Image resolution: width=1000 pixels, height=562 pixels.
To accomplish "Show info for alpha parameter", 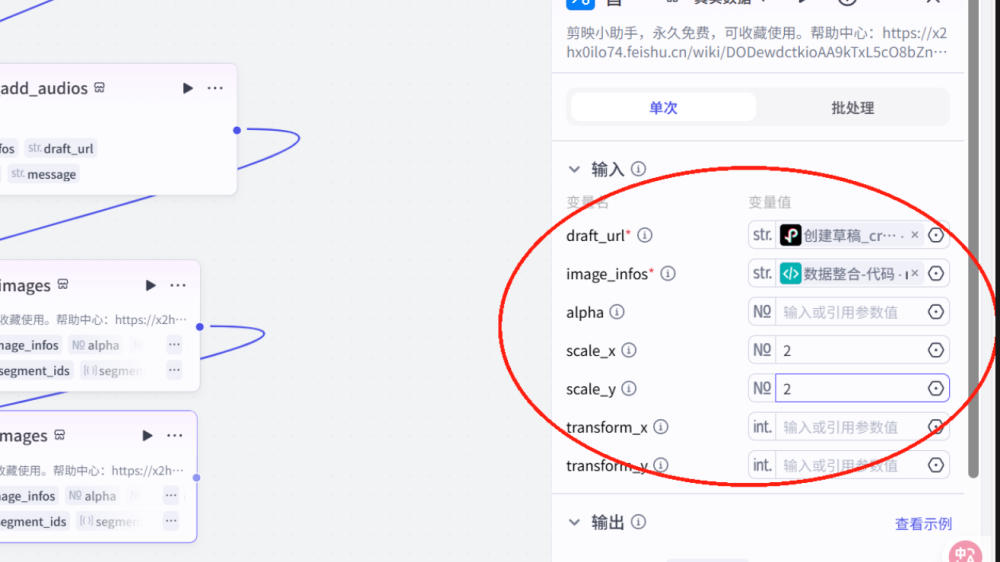I will point(617,312).
